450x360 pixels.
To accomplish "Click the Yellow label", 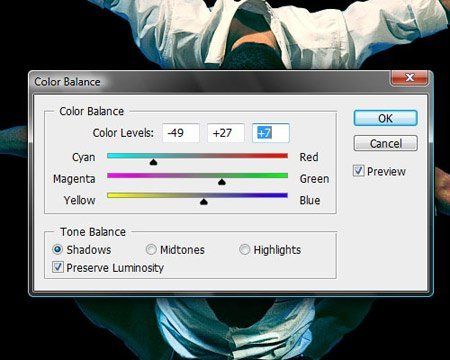I will pyautogui.click(x=80, y=200).
